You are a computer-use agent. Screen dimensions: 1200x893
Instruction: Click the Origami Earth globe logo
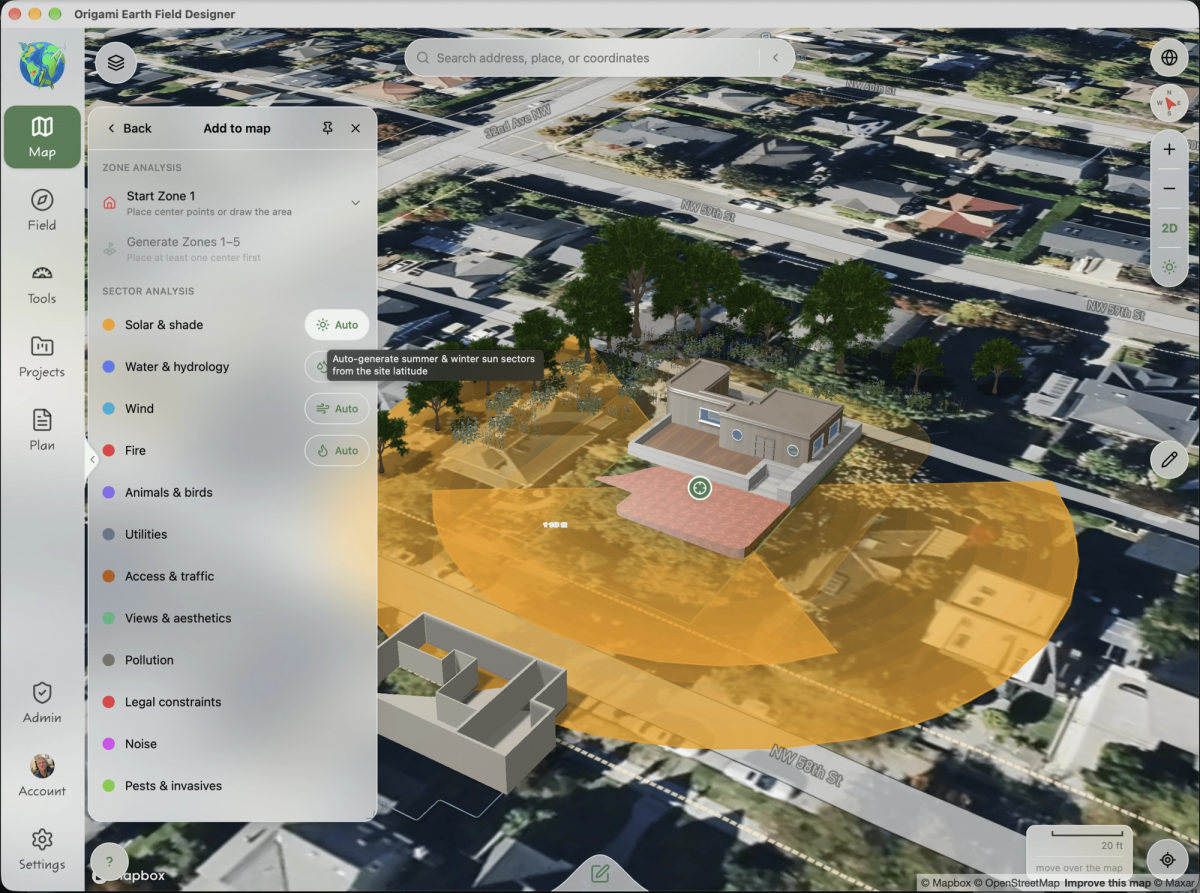pyautogui.click(x=42, y=65)
